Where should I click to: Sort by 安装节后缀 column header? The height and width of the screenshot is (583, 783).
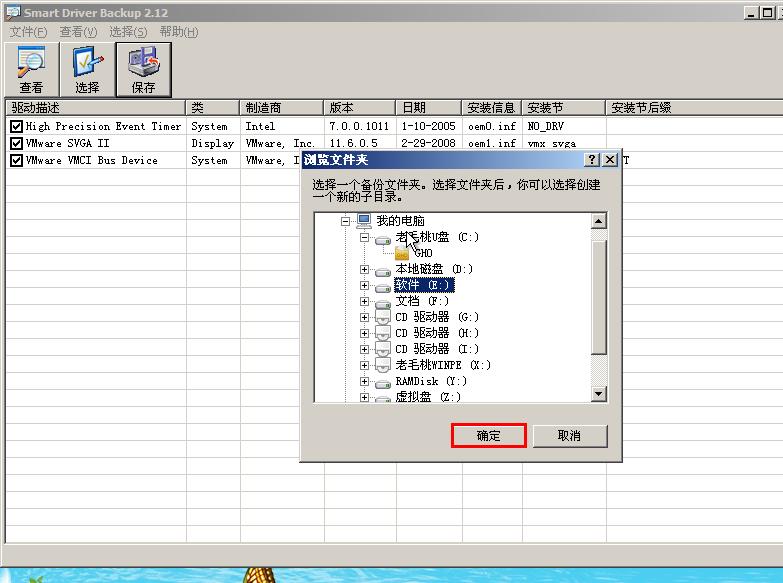coord(694,107)
